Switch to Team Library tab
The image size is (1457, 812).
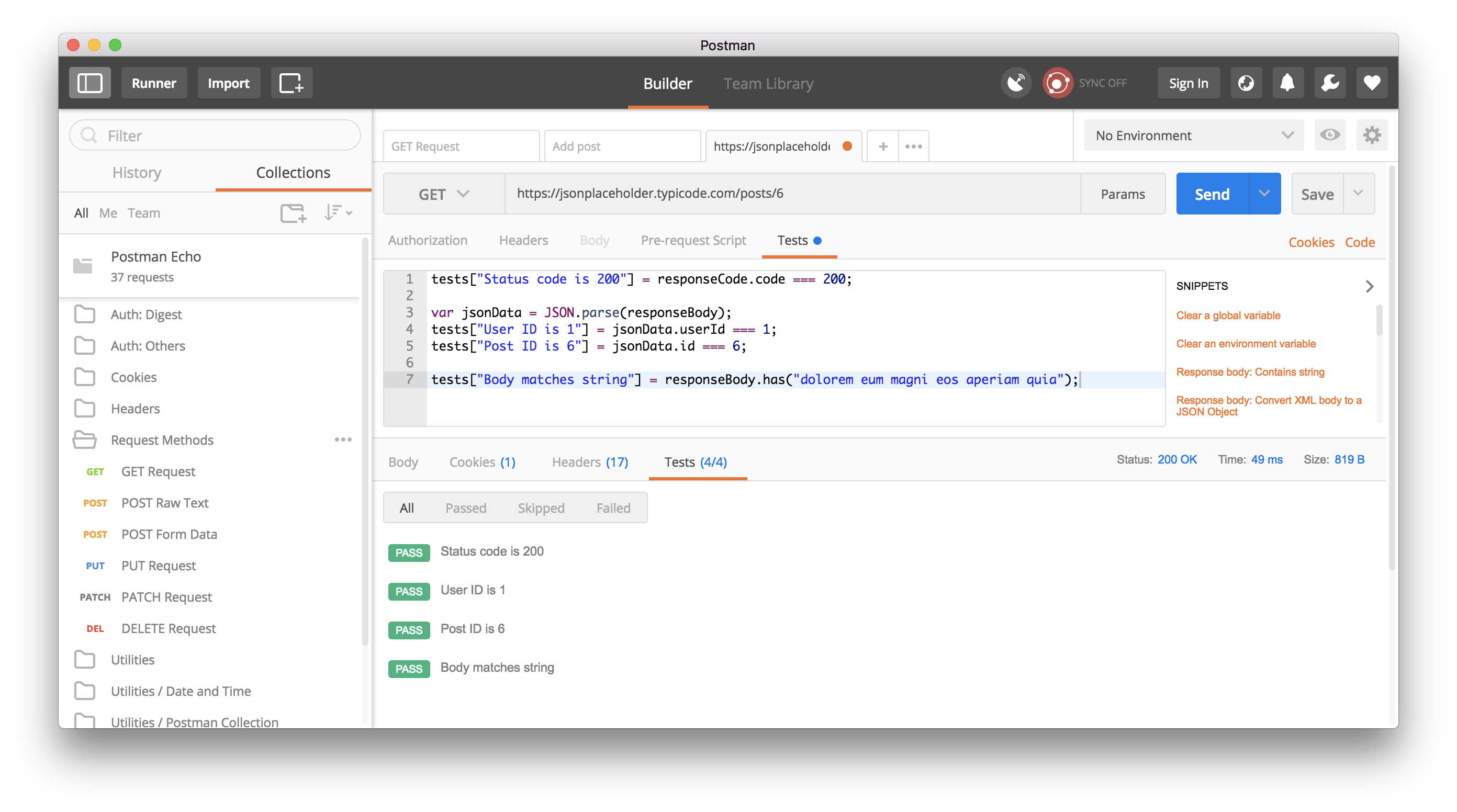[x=768, y=83]
